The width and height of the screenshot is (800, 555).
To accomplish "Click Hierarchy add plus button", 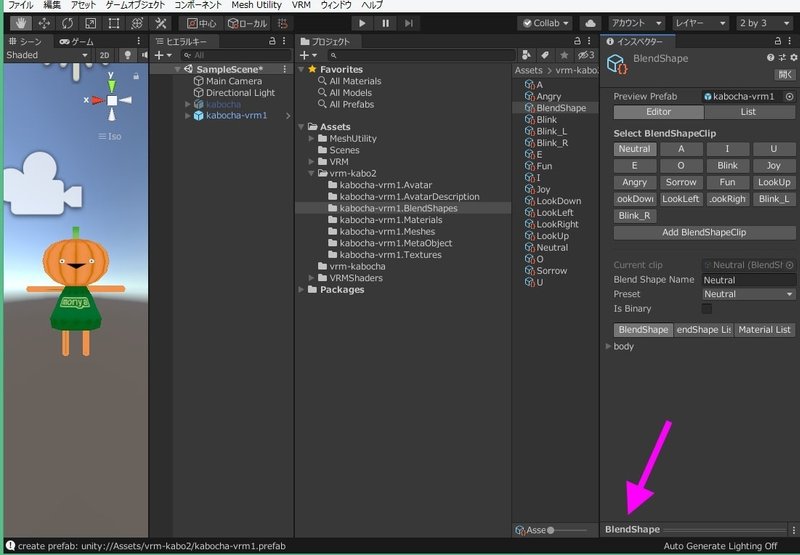I will 163,55.
